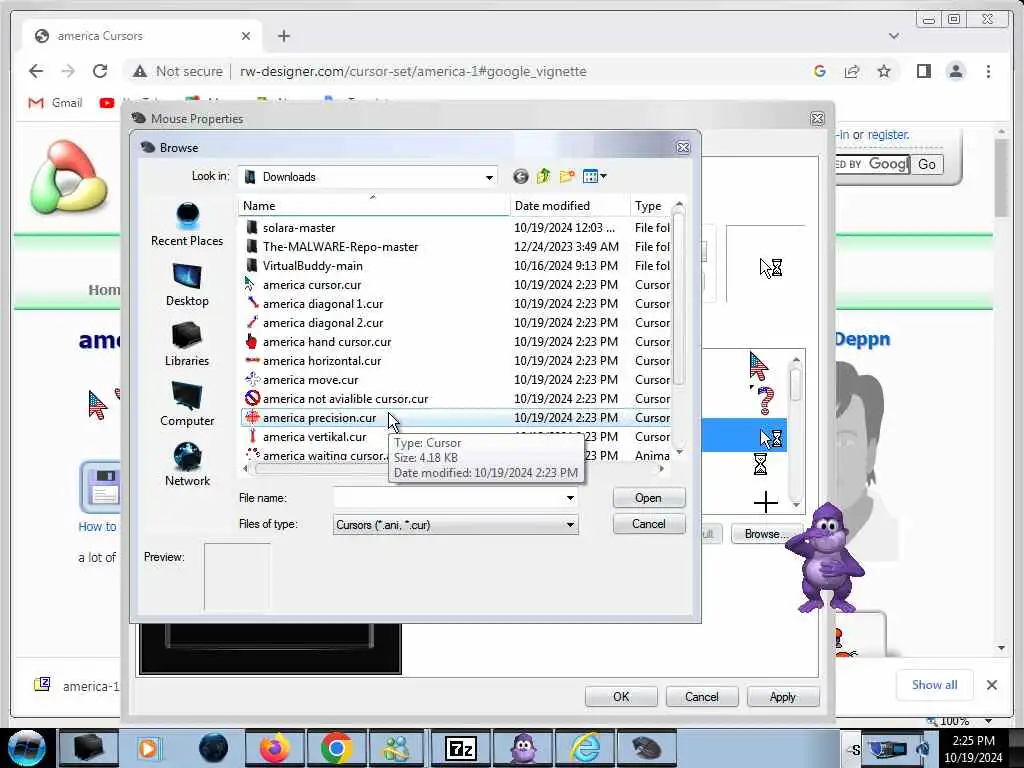Open Computer in the places sidebar

187,405
